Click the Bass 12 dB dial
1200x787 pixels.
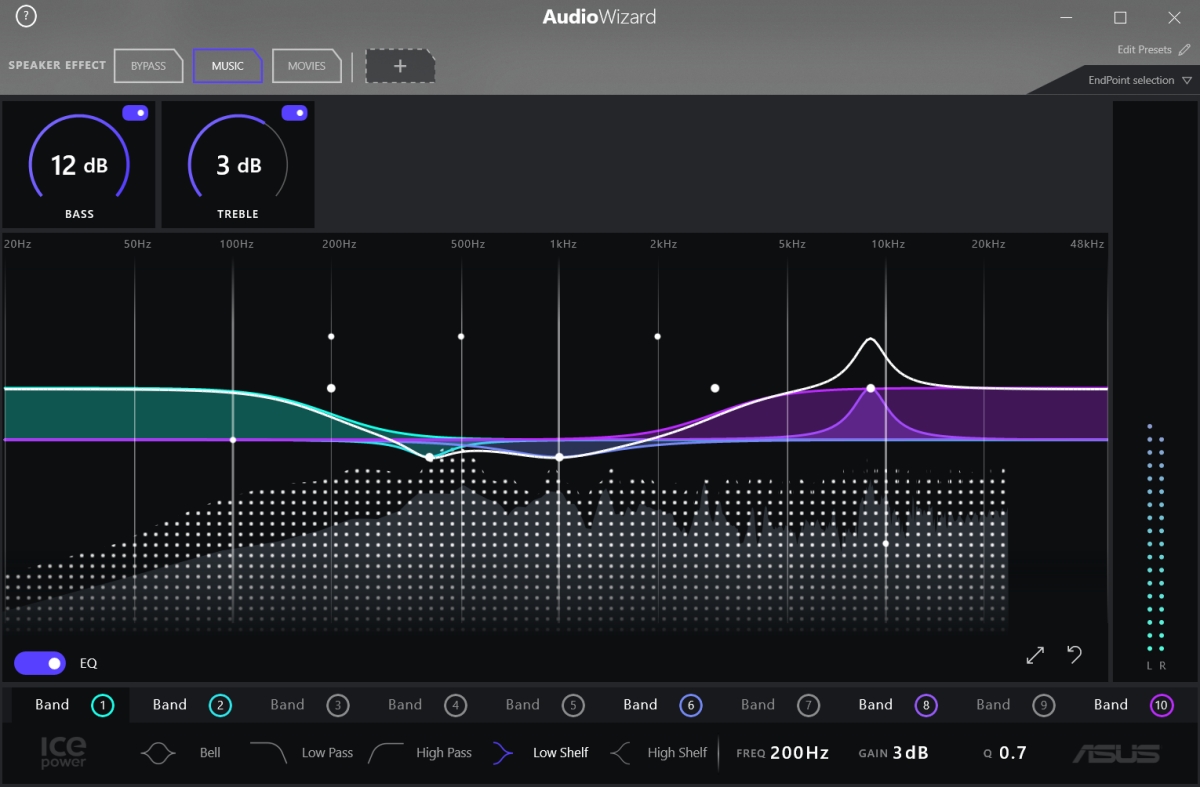point(79,164)
